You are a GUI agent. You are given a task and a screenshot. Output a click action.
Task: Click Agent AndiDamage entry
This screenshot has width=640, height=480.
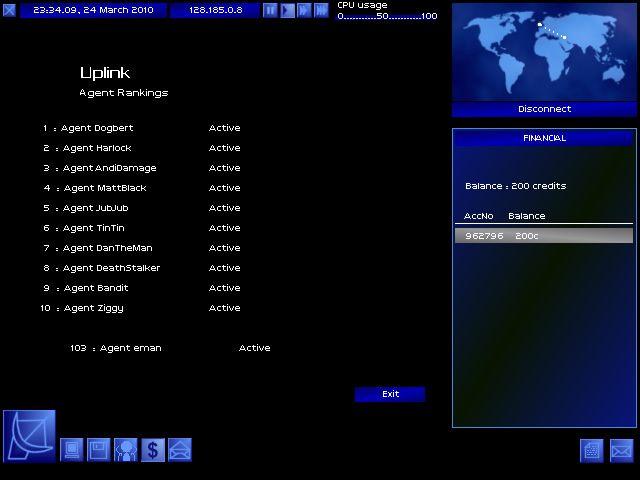[109, 168]
